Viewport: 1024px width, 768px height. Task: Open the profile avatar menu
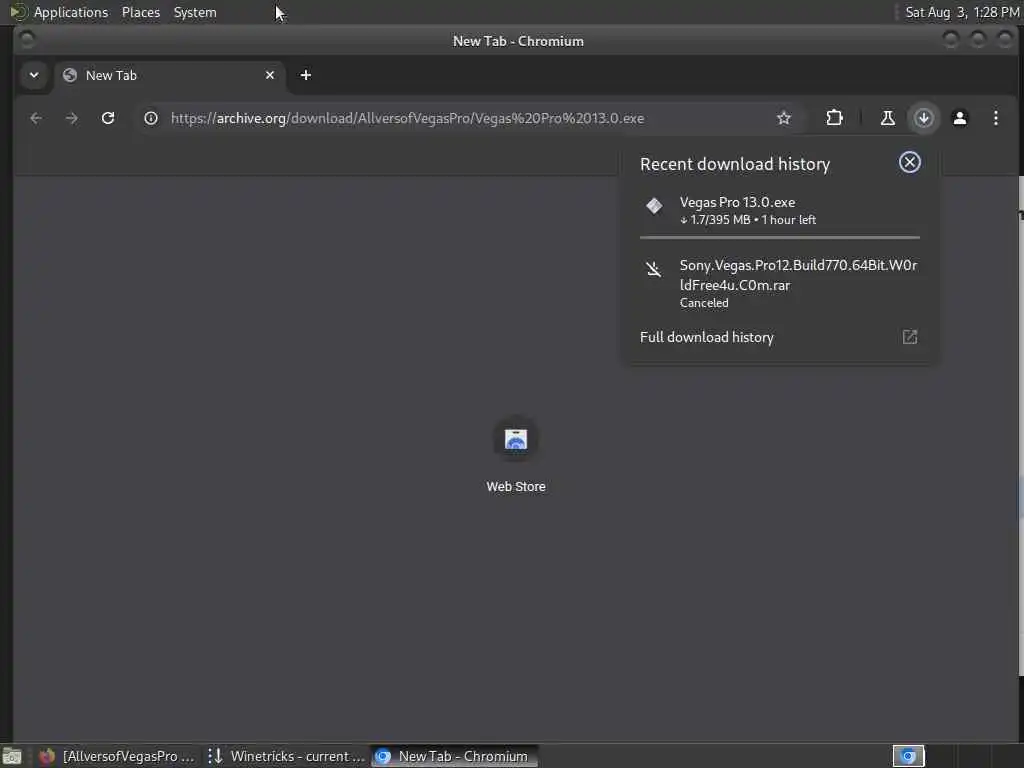click(x=959, y=118)
